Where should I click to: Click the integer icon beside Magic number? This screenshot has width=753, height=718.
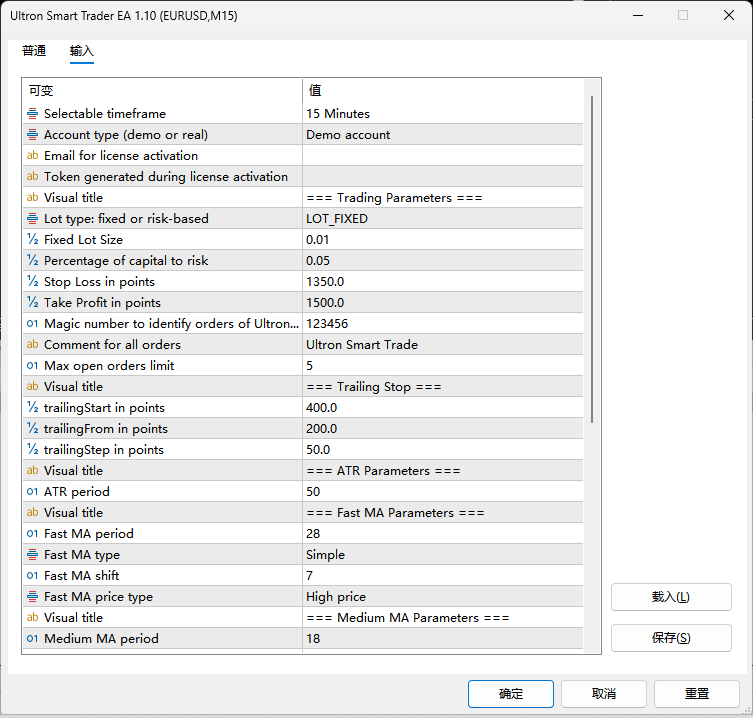click(32, 324)
